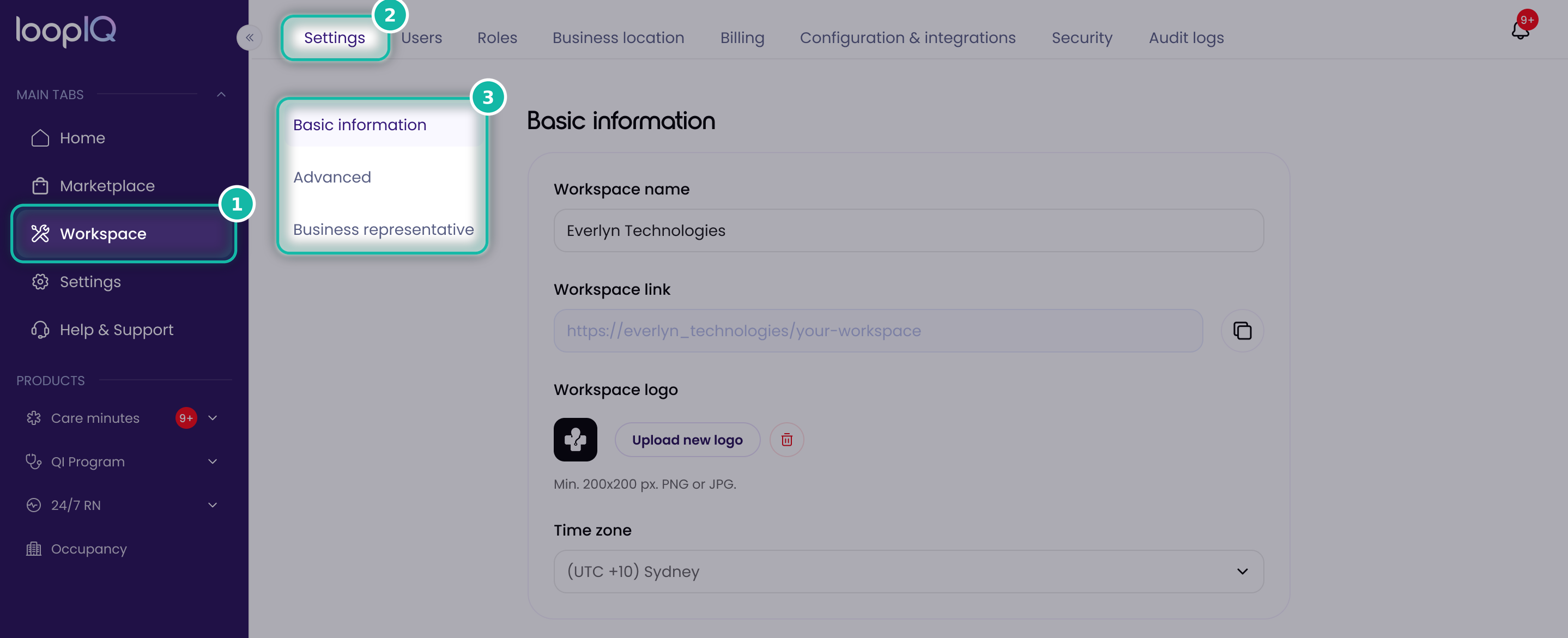Click the sidebar Settings gear icon
The height and width of the screenshot is (638, 1568).
click(40, 282)
